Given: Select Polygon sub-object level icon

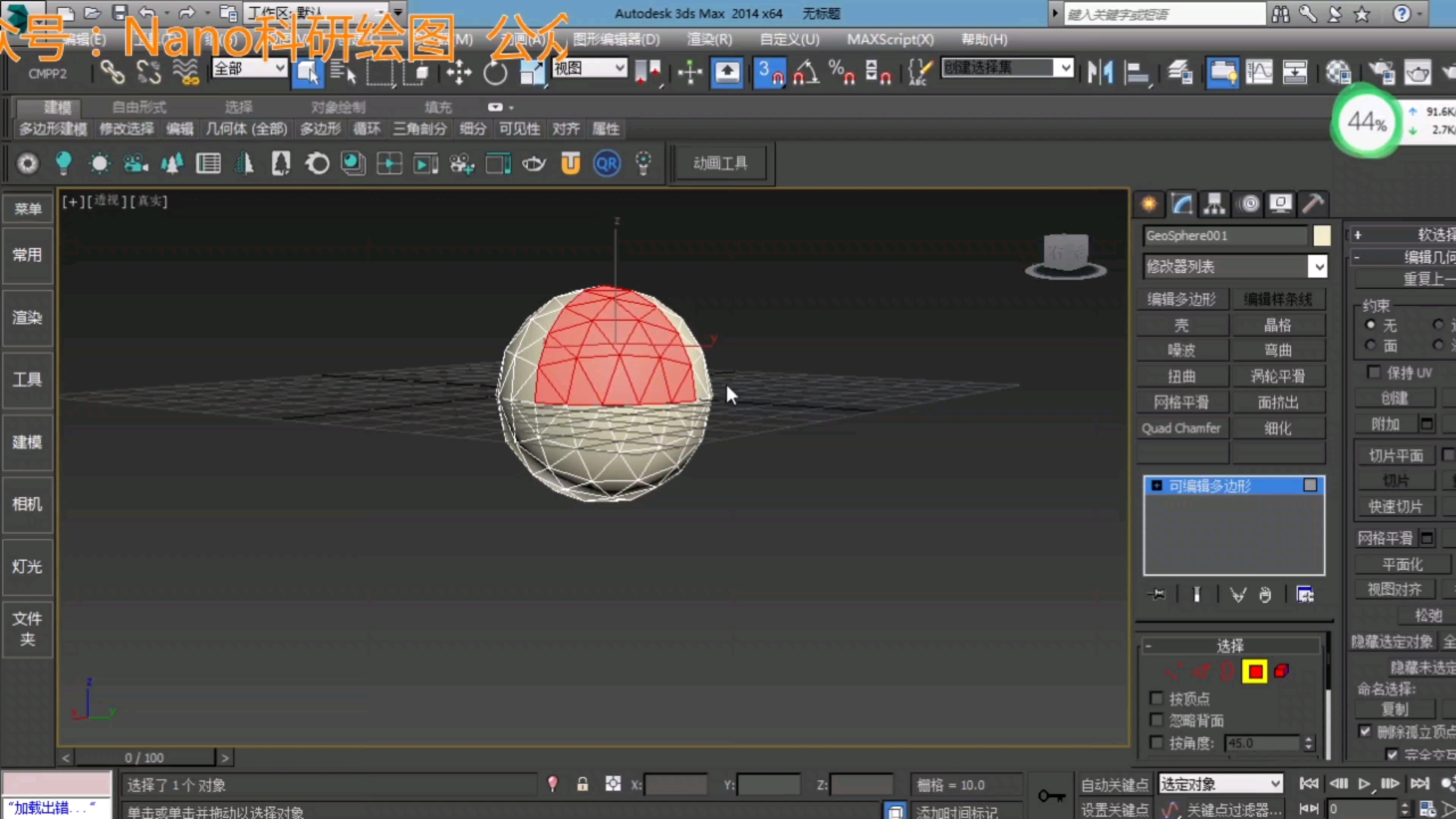Looking at the screenshot, I should pyautogui.click(x=1255, y=672).
